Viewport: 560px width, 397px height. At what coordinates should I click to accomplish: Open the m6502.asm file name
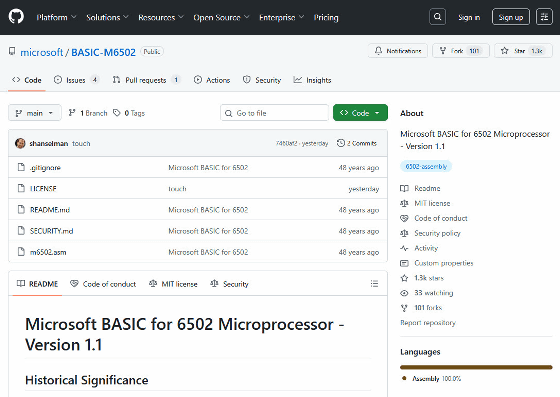[48, 252]
